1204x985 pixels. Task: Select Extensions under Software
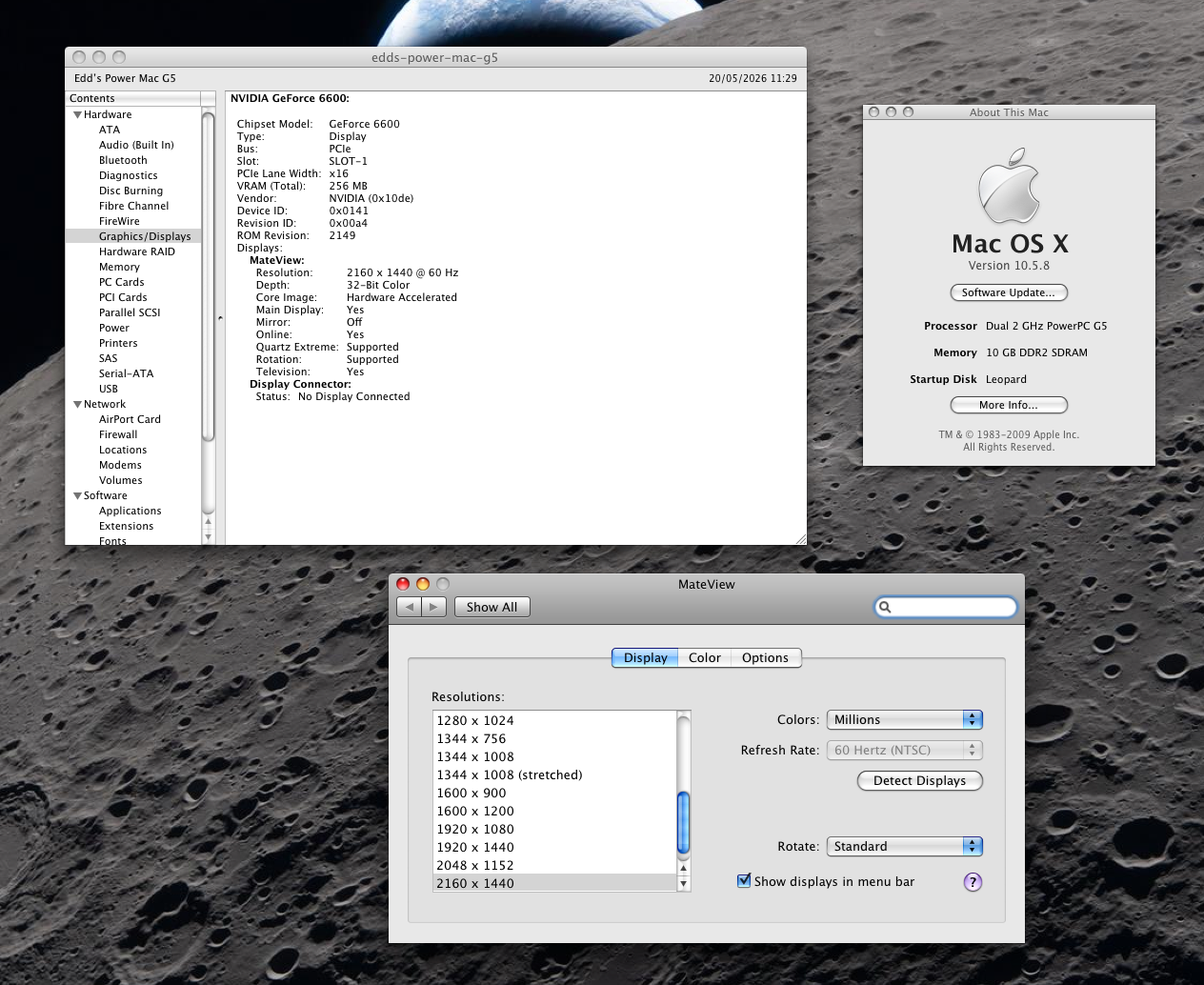click(x=126, y=527)
